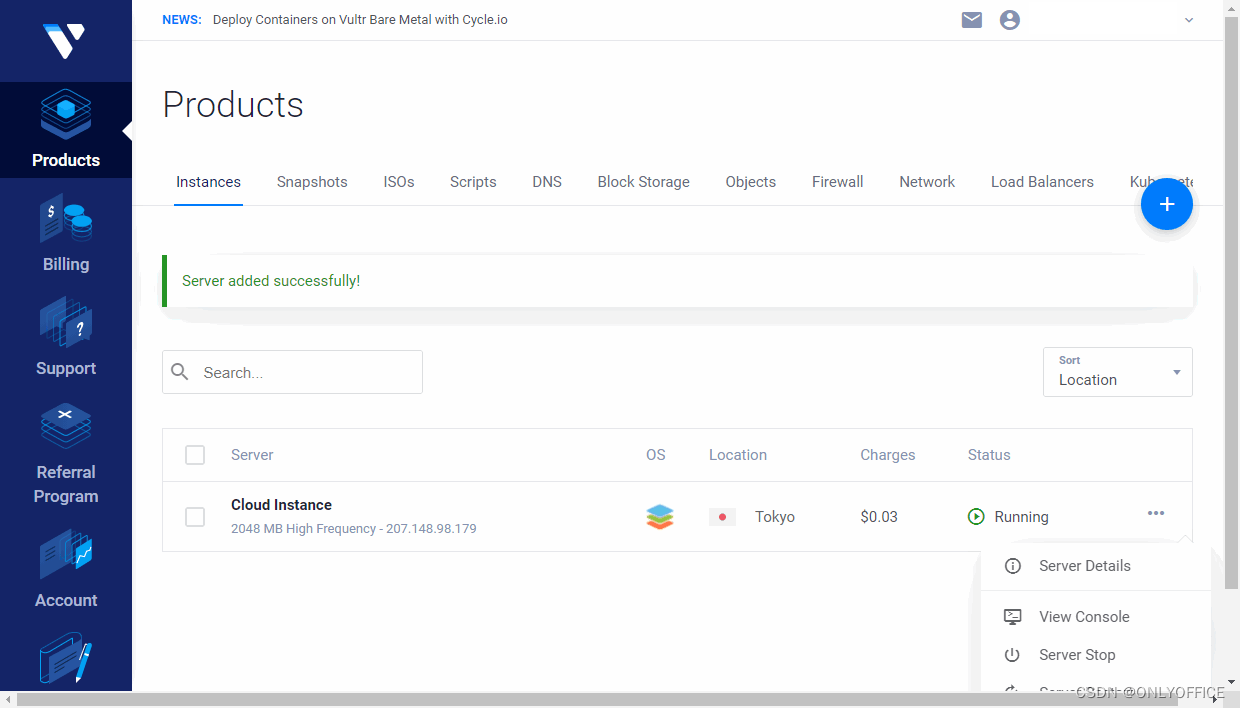1240x708 pixels.
Task: Open the three-dot menu for Cloud Instance
Action: (1156, 513)
